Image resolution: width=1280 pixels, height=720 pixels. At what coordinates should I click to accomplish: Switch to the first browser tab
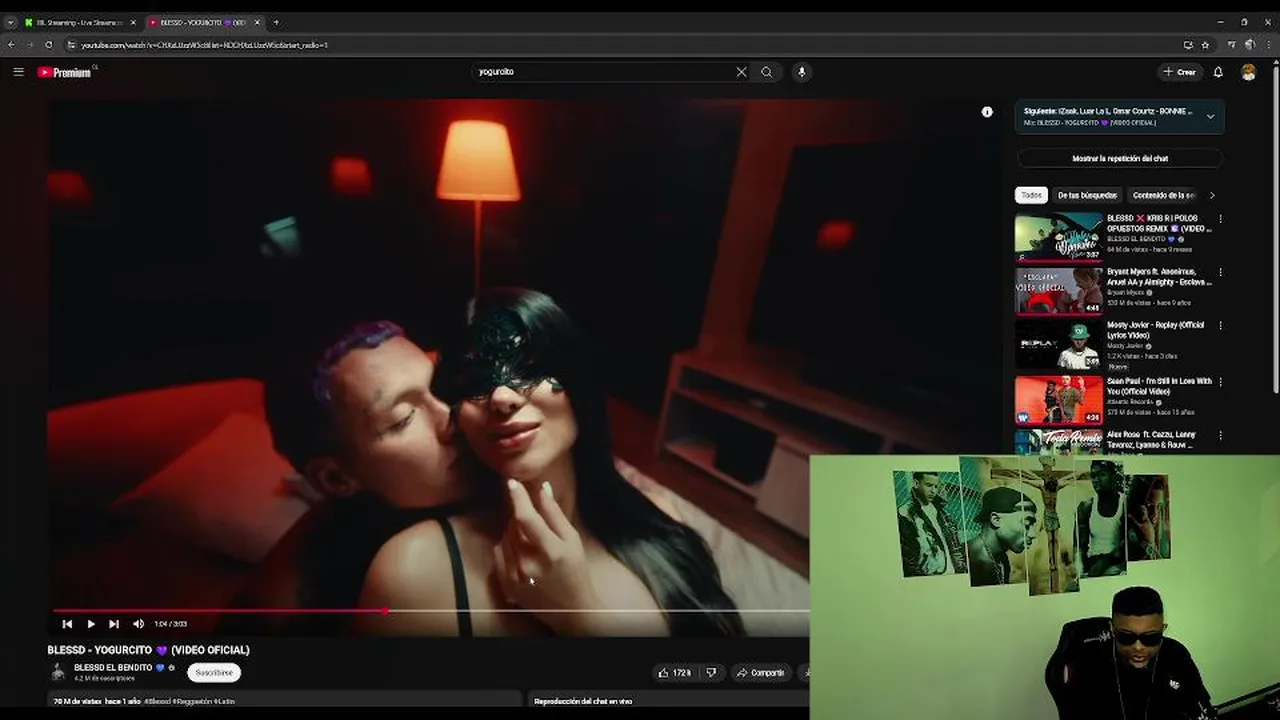pyautogui.click(x=78, y=22)
